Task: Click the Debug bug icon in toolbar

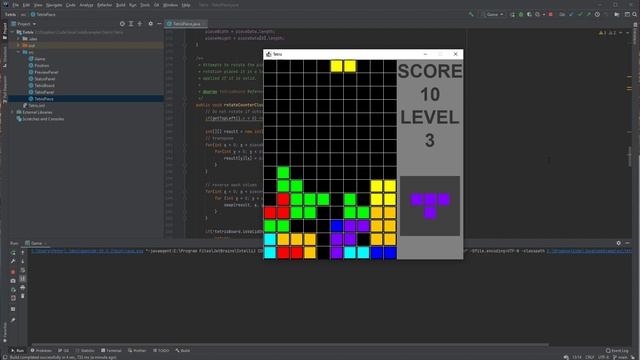Action: point(521,14)
